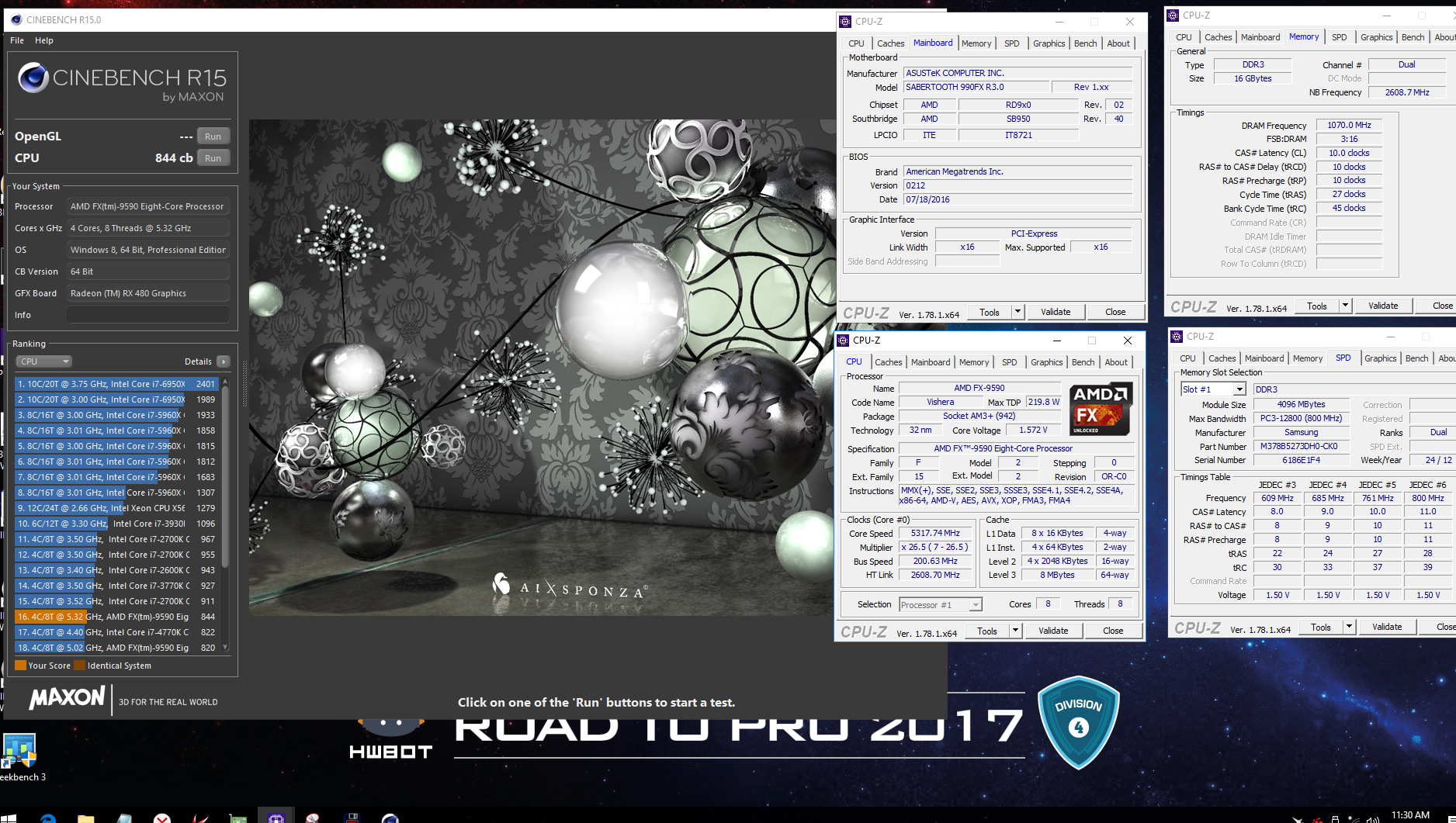
Task: Click the ranking list scroll-down arrow
Action: 226,648
